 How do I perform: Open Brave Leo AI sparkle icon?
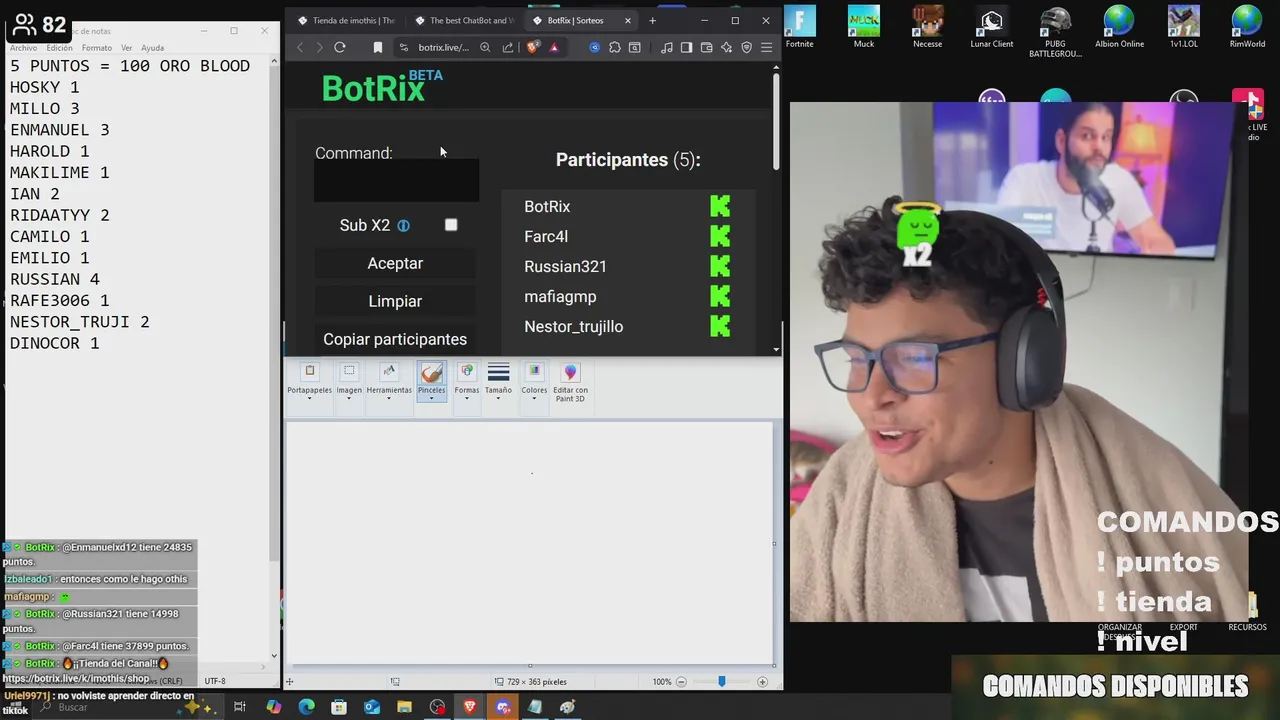click(x=727, y=47)
